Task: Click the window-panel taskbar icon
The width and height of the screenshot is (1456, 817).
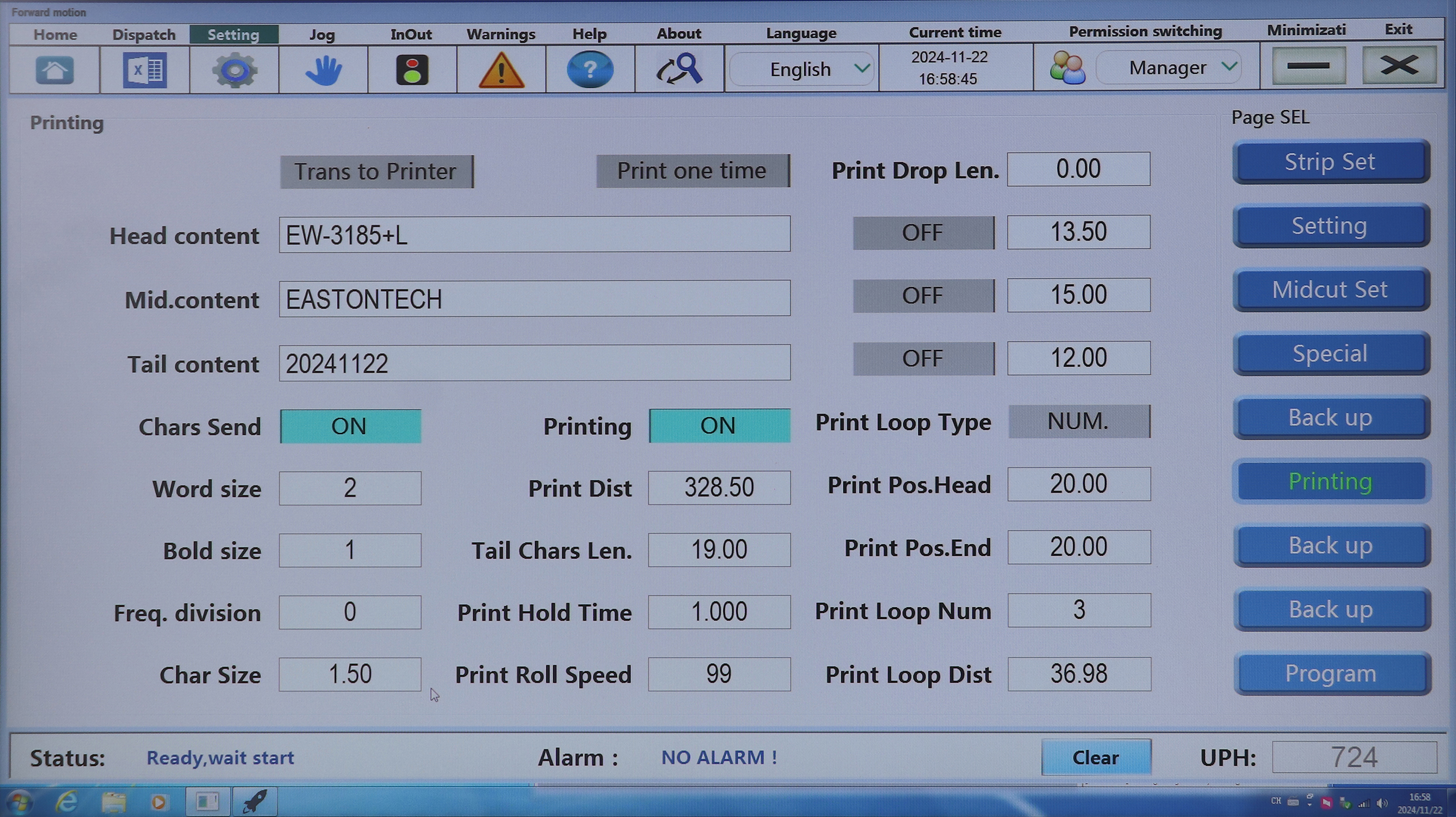Action: pos(207,801)
